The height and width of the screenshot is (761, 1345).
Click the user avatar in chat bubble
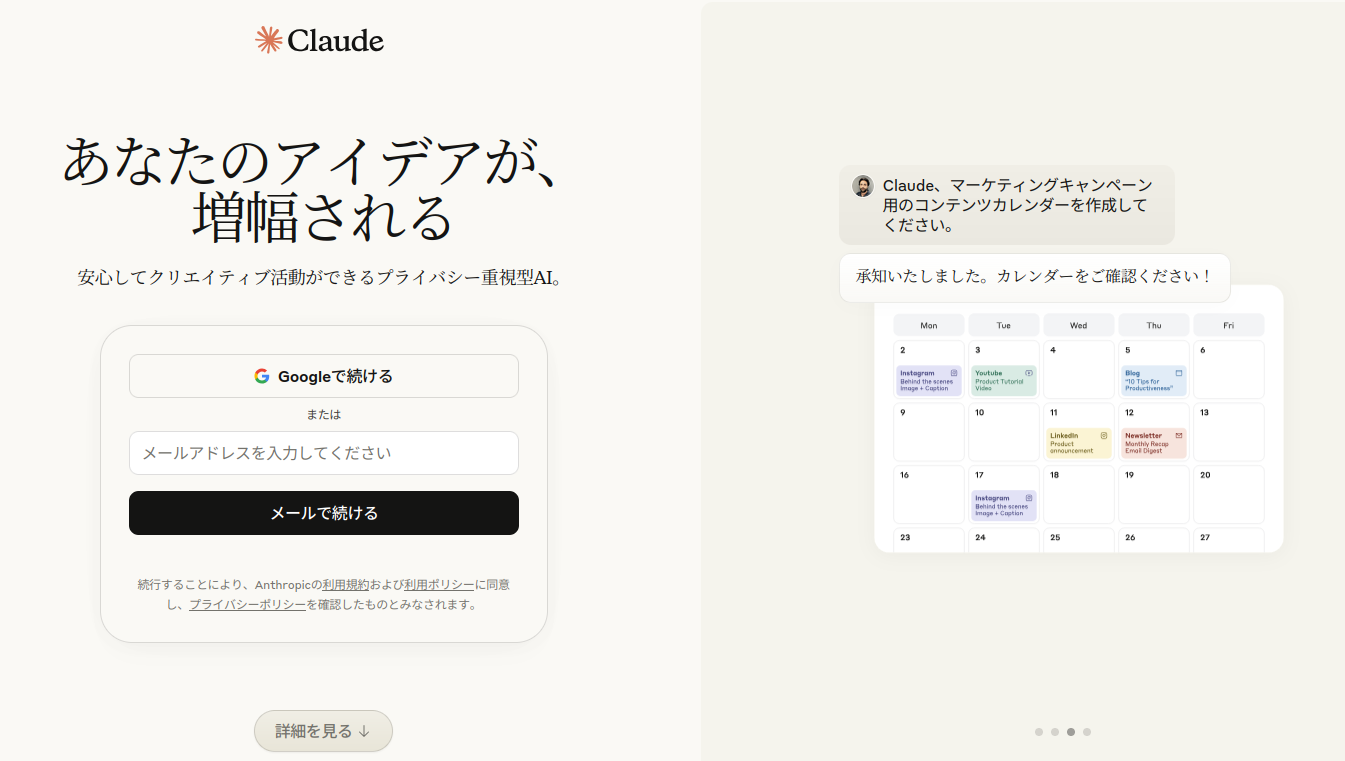(x=862, y=186)
